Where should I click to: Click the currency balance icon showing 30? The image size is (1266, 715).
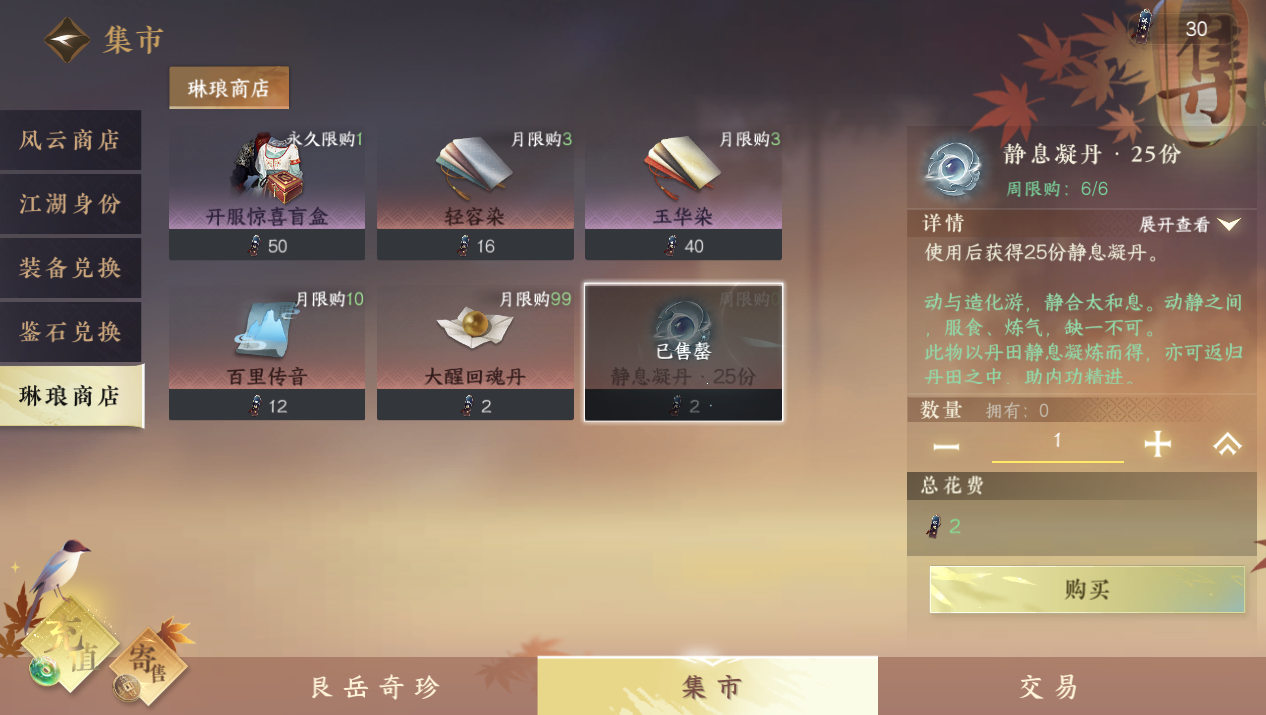point(1142,28)
